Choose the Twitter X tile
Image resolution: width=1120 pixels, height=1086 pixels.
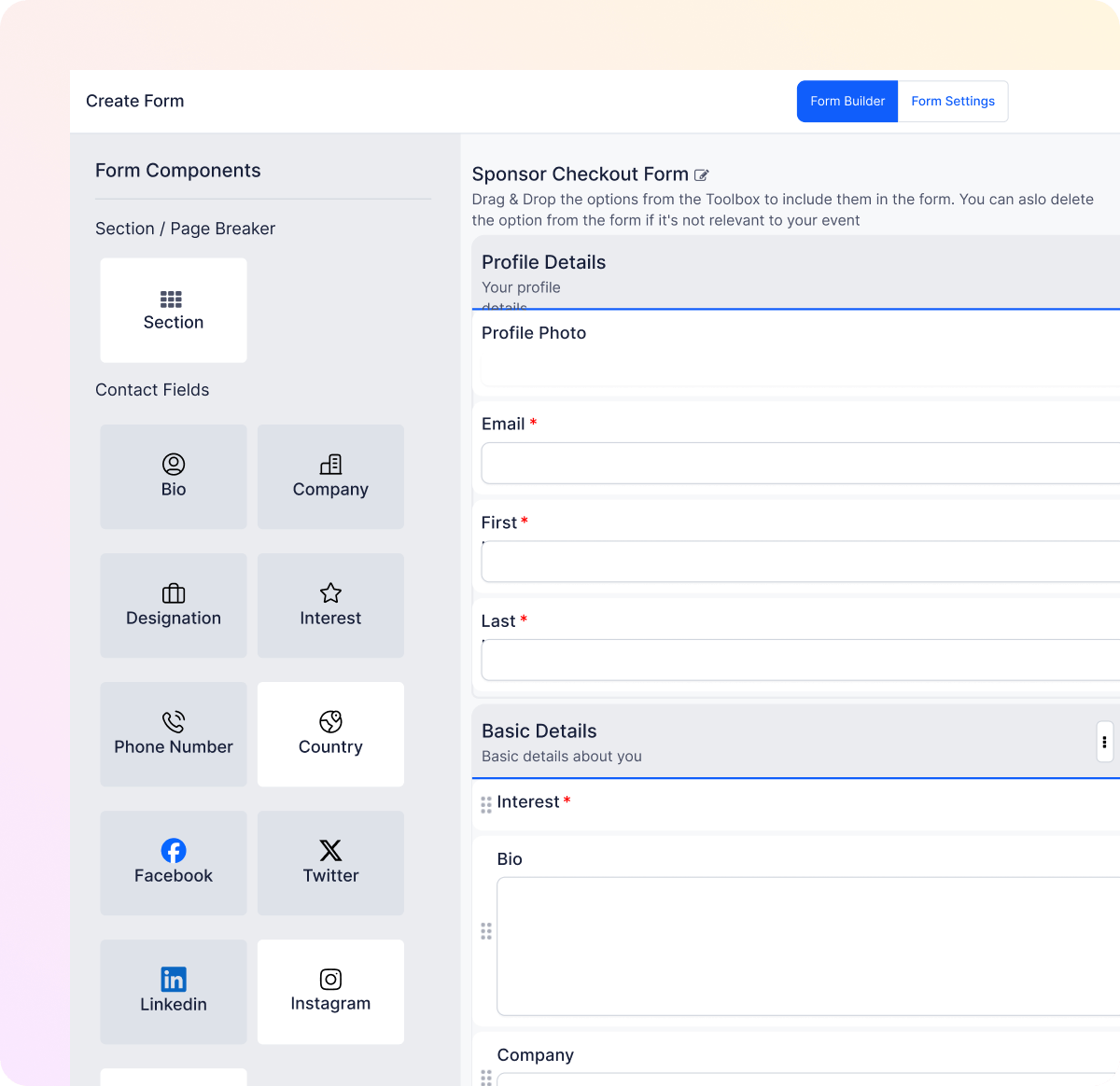(330, 863)
